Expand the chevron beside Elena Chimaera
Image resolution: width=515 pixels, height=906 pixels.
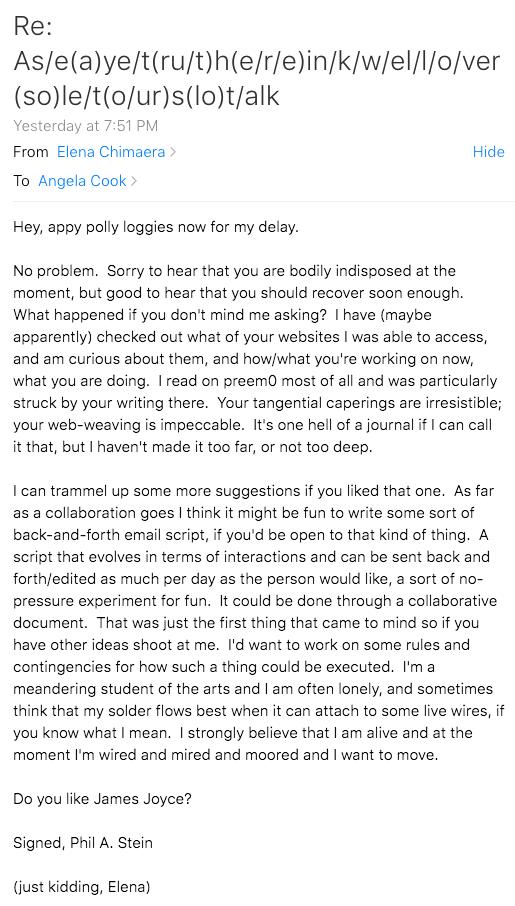coord(173,153)
